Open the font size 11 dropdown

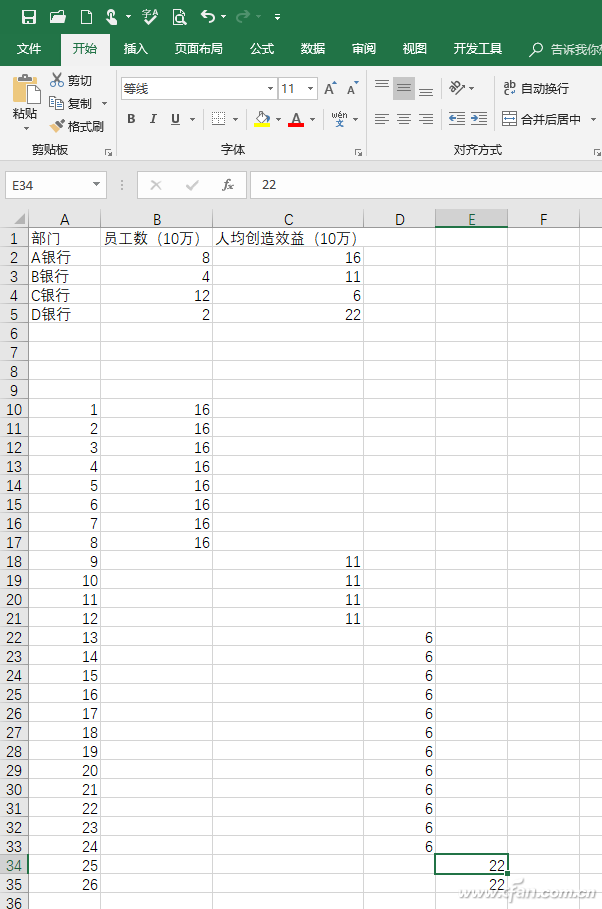pos(310,89)
